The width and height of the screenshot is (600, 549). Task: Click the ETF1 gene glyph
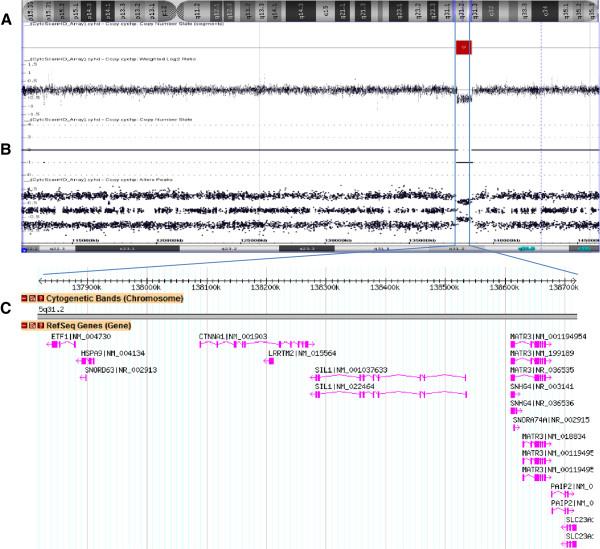pos(61,345)
